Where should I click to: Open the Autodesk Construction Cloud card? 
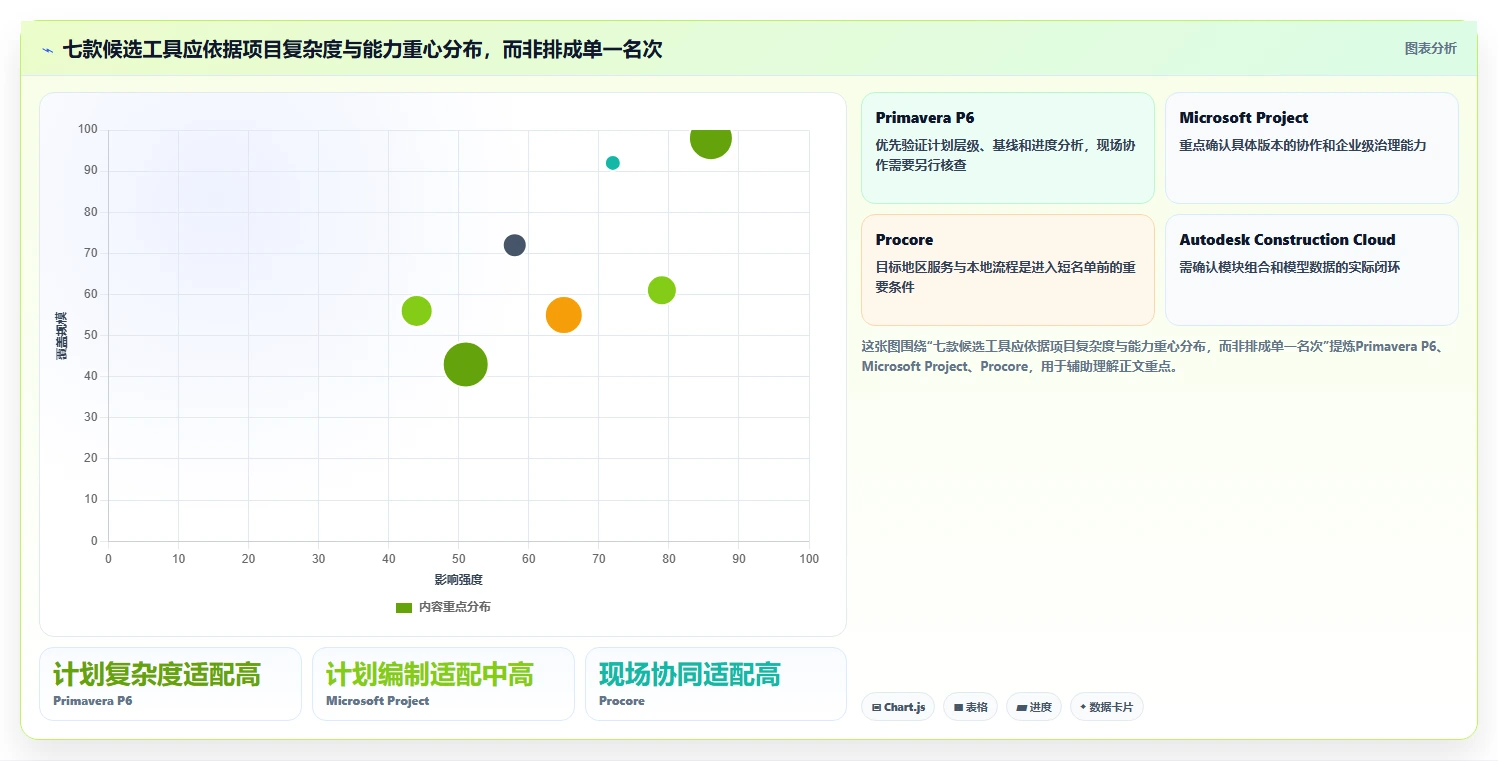(x=1312, y=270)
